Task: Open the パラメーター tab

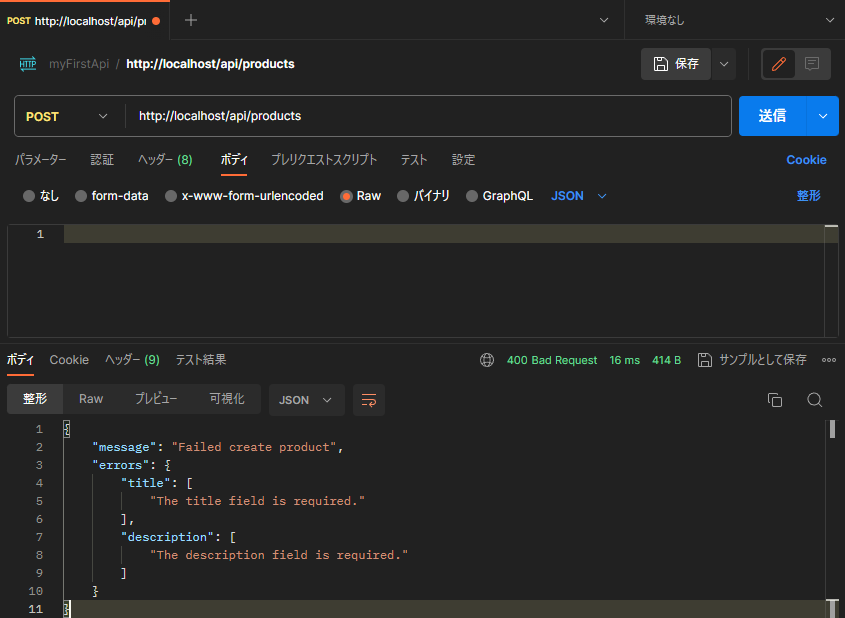Action: tap(40, 160)
